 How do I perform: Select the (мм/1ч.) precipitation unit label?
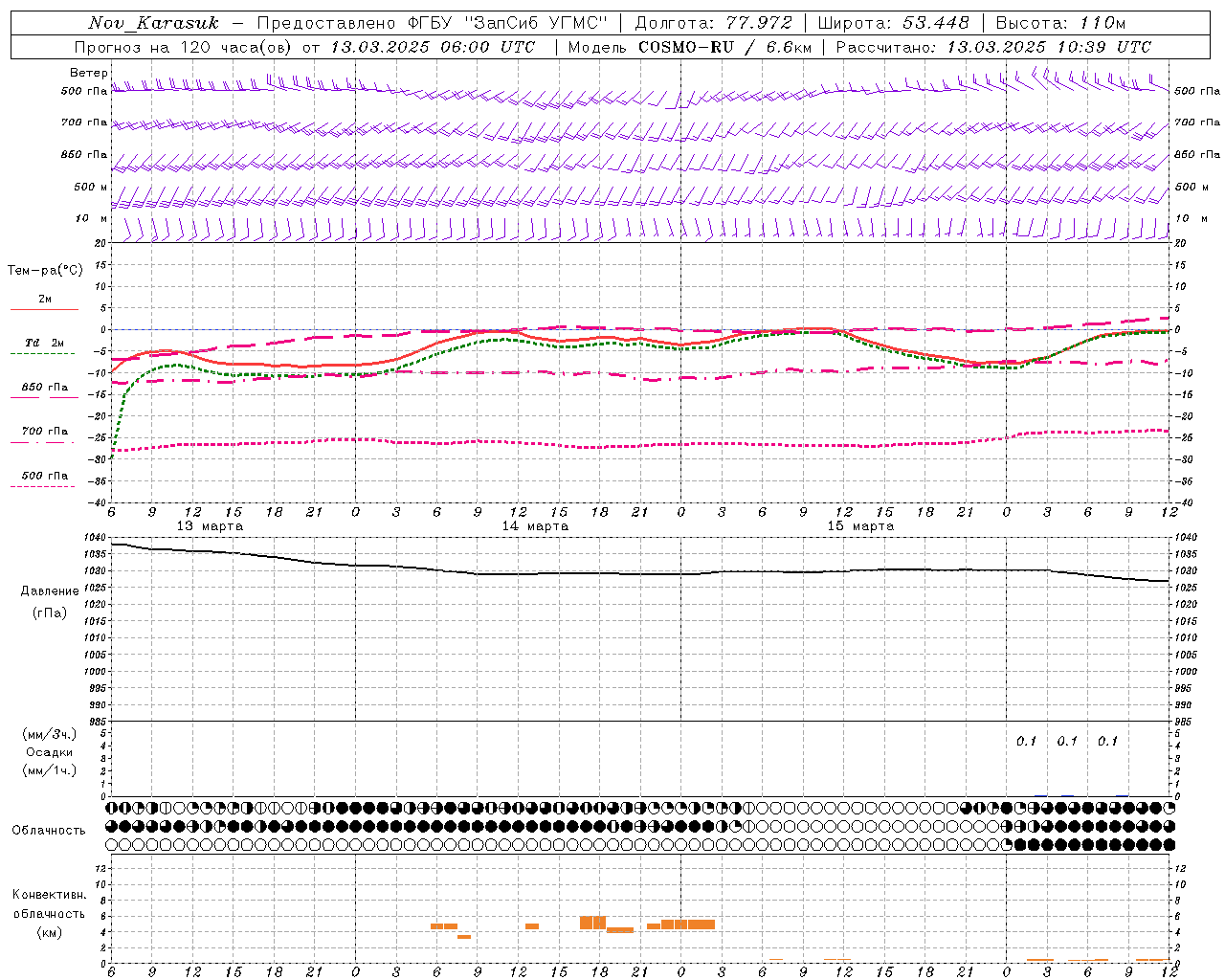pos(50,770)
